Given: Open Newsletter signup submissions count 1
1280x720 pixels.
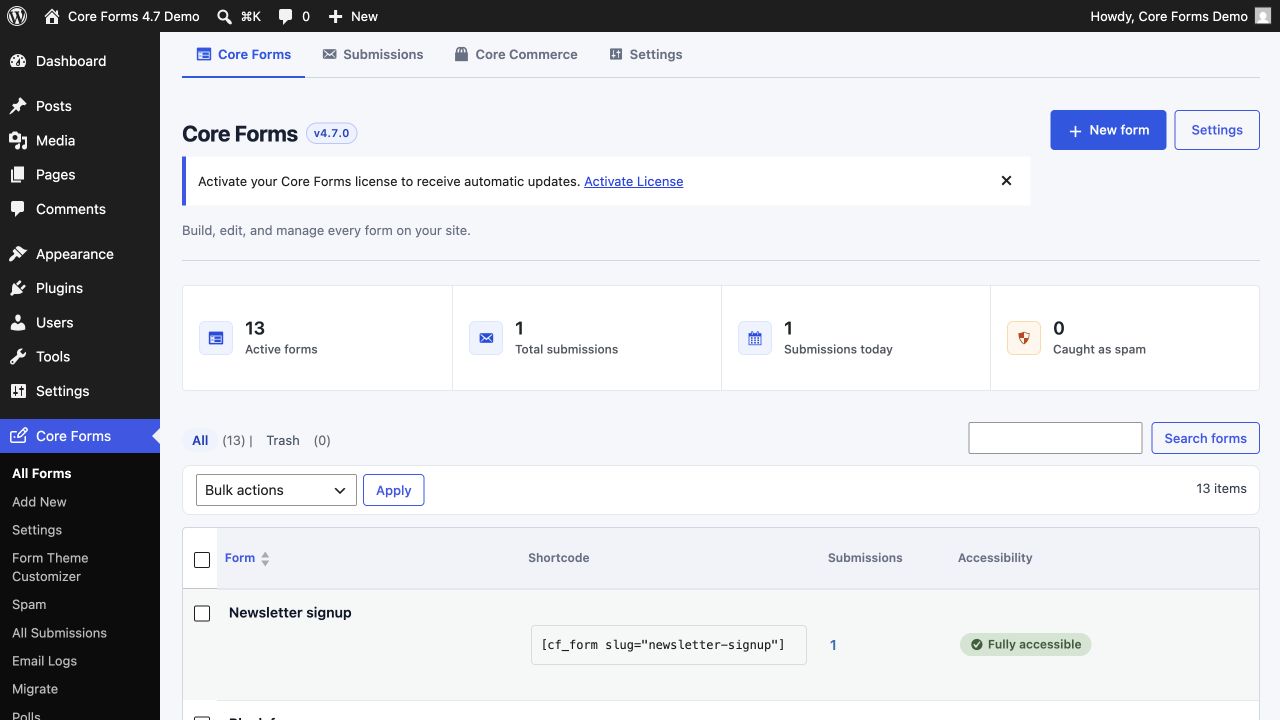Looking at the screenshot, I should tap(833, 645).
